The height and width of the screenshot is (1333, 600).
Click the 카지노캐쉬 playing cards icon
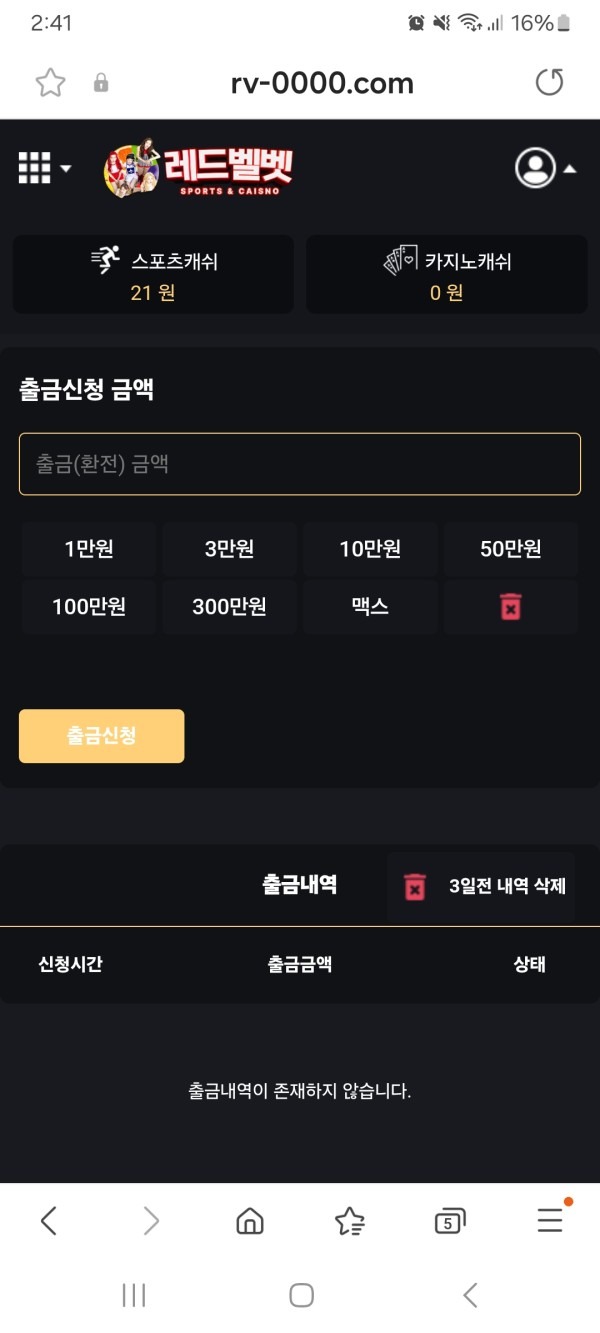[399, 257]
